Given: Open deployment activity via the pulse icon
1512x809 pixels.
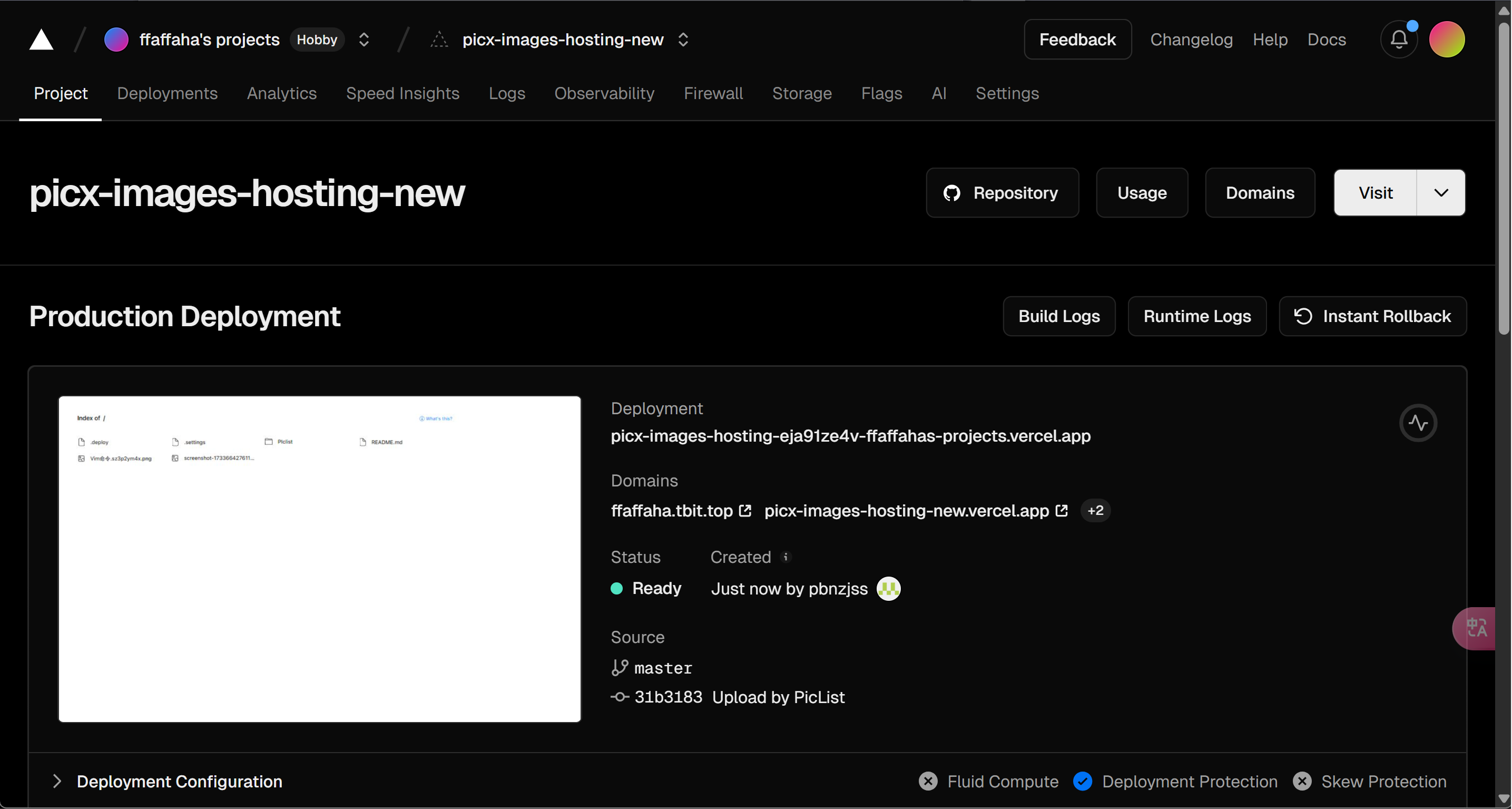Looking at the screenshot, I should [x=1419, y=423].
